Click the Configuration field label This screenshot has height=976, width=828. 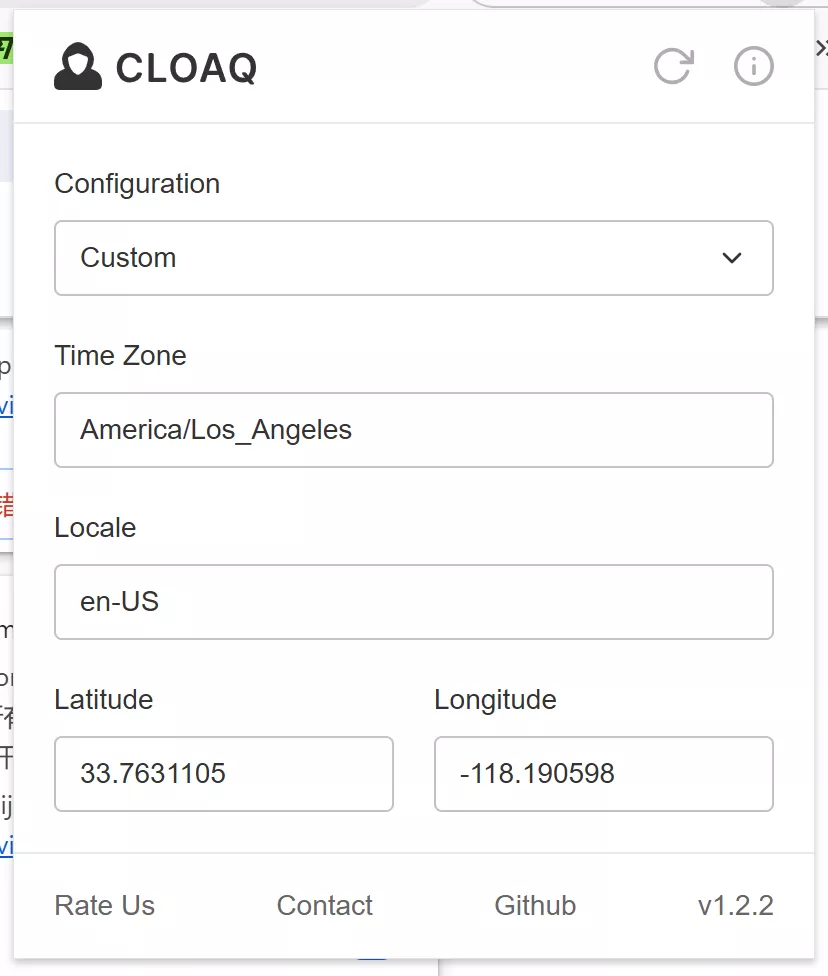[137, 184]
